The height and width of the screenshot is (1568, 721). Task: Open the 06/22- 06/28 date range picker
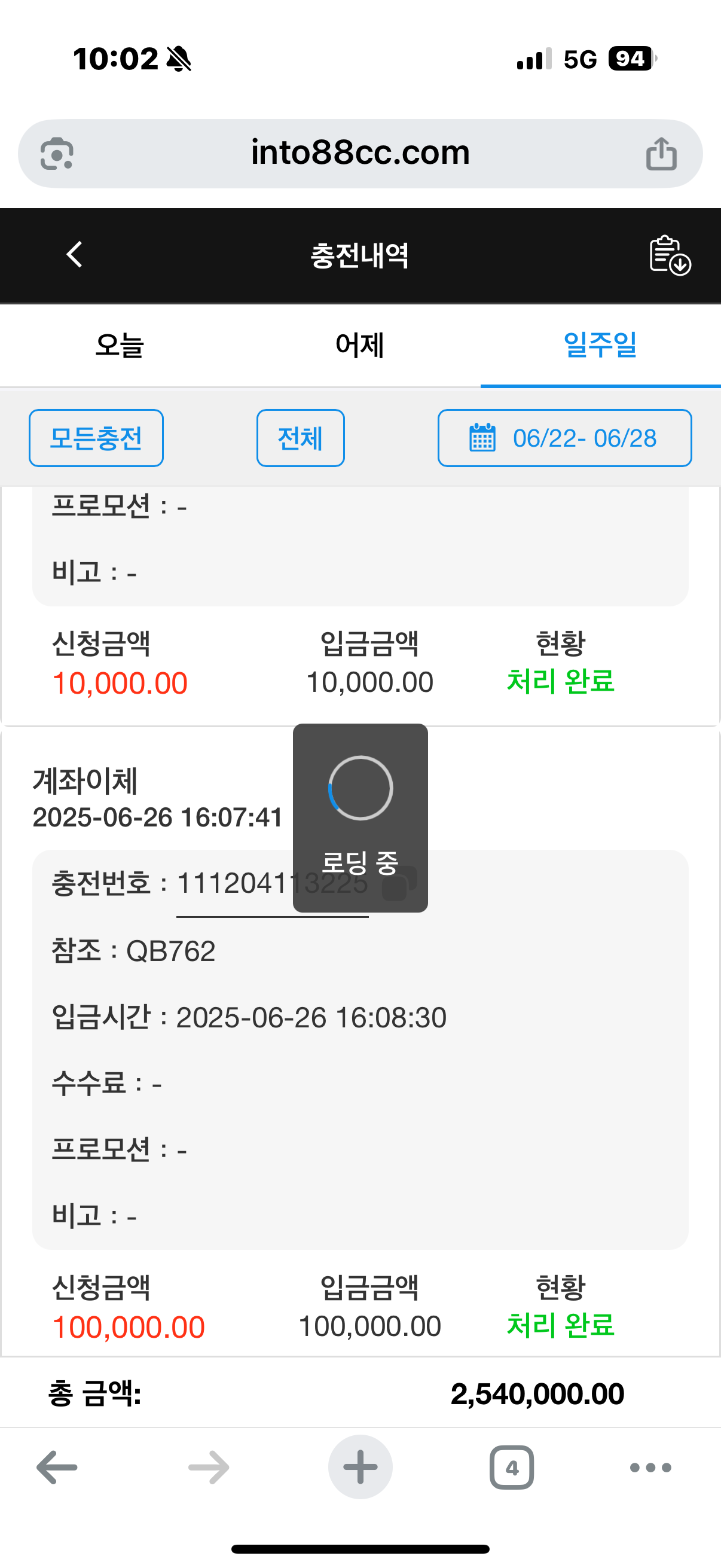564,438
